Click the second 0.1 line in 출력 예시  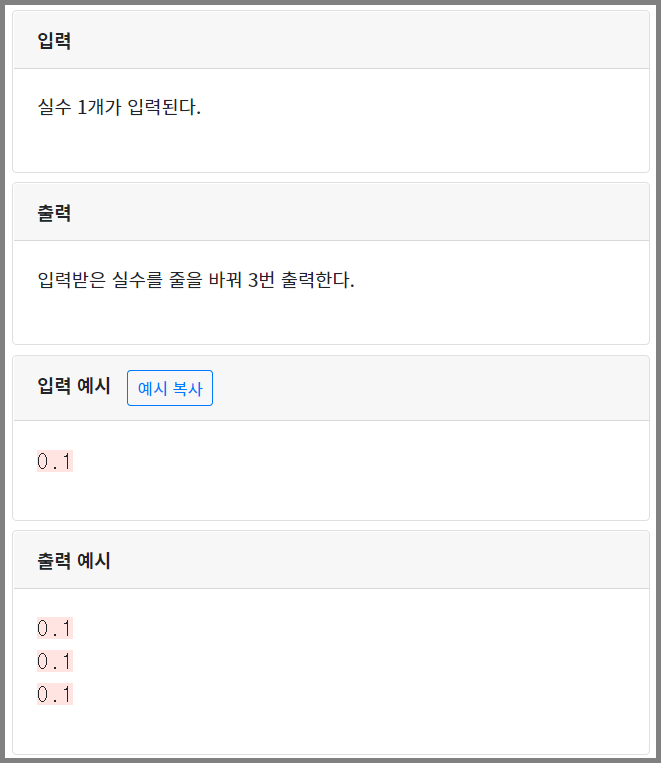pos(55,661)
